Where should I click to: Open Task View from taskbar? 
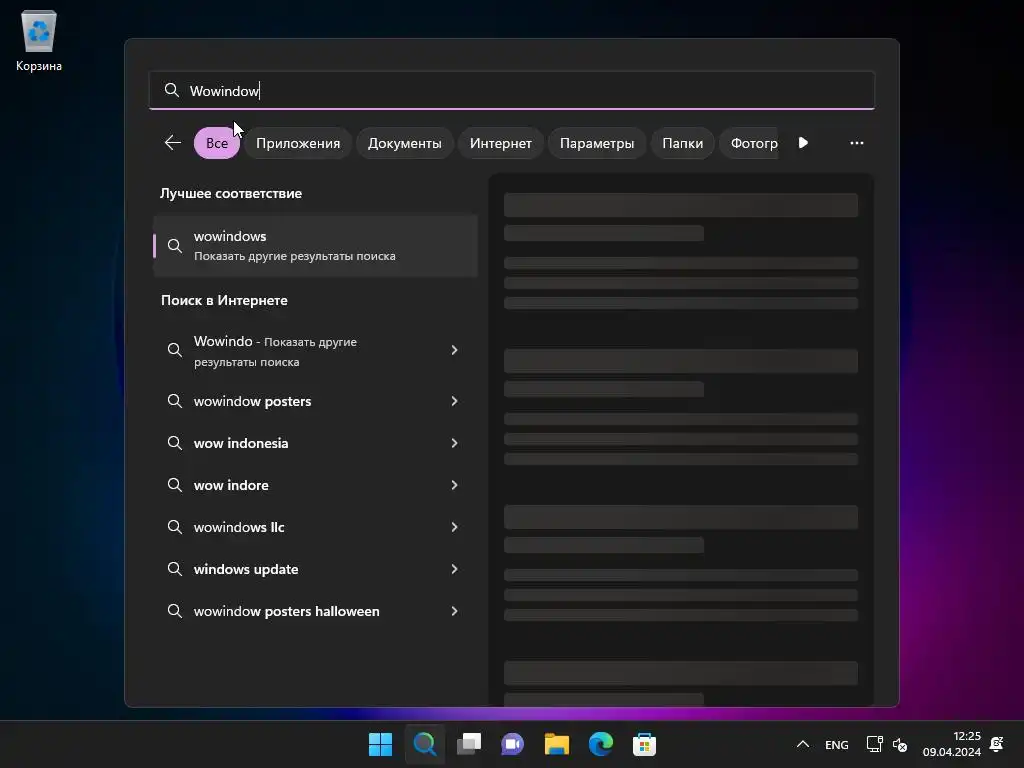point(469,744)
